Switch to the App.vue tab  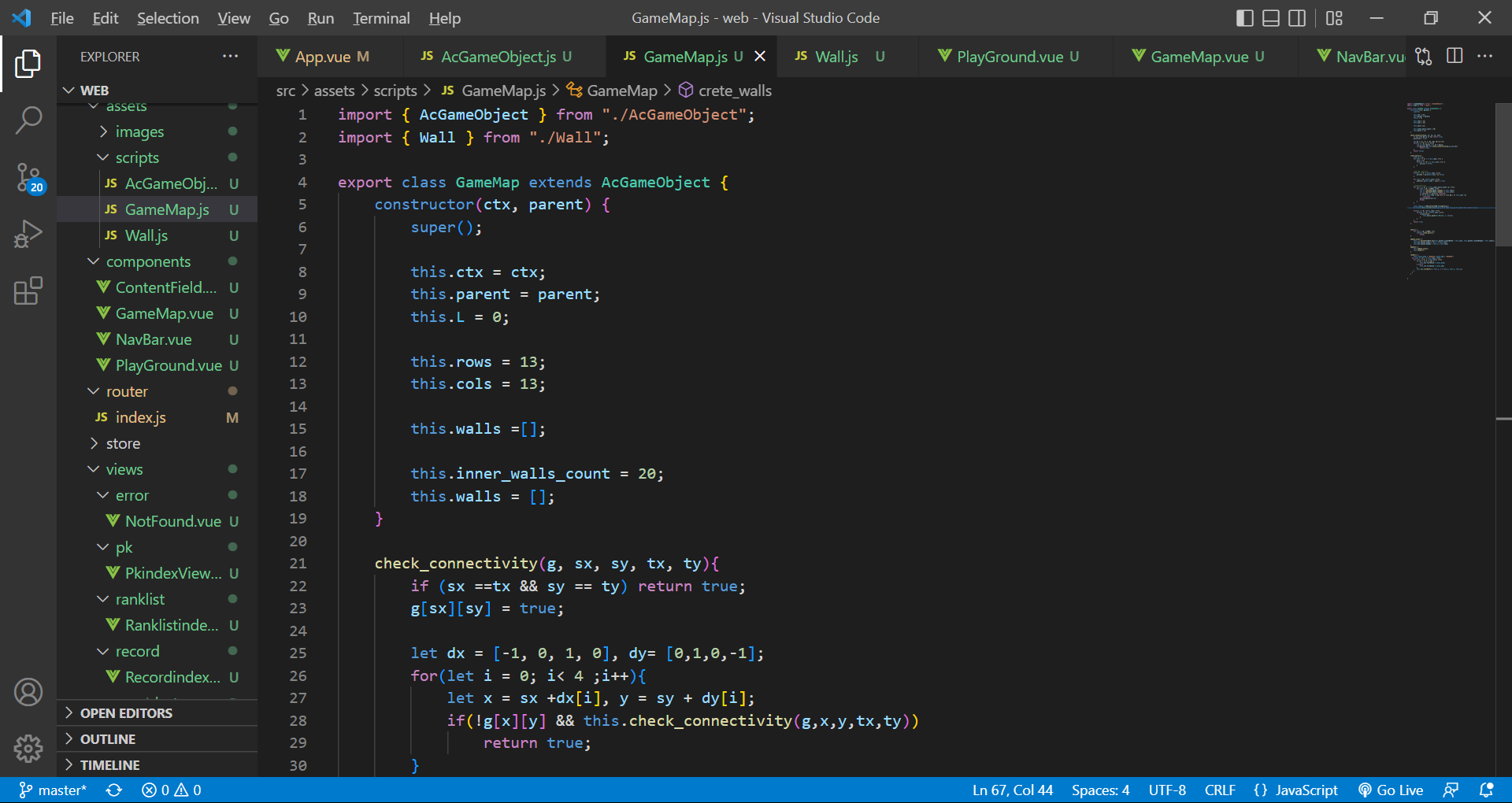click(330, 57)
